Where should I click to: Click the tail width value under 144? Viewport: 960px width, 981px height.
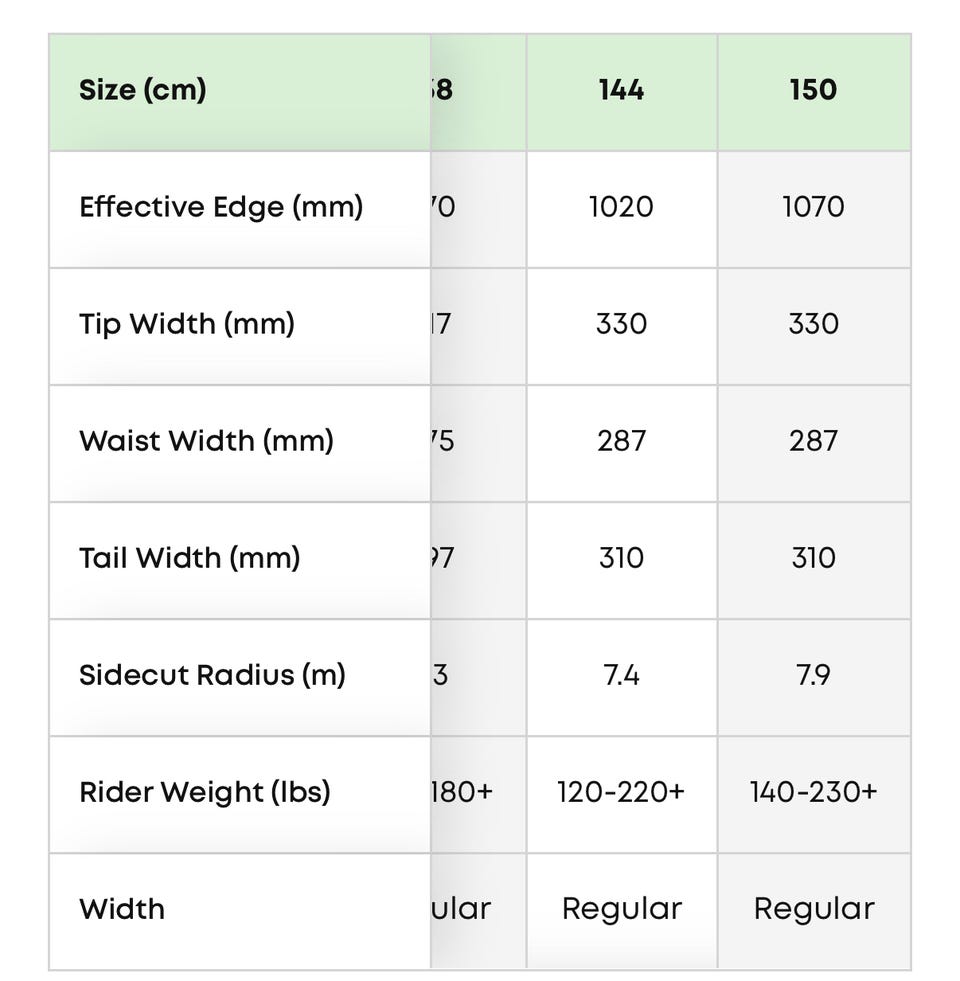pos(621,558)
